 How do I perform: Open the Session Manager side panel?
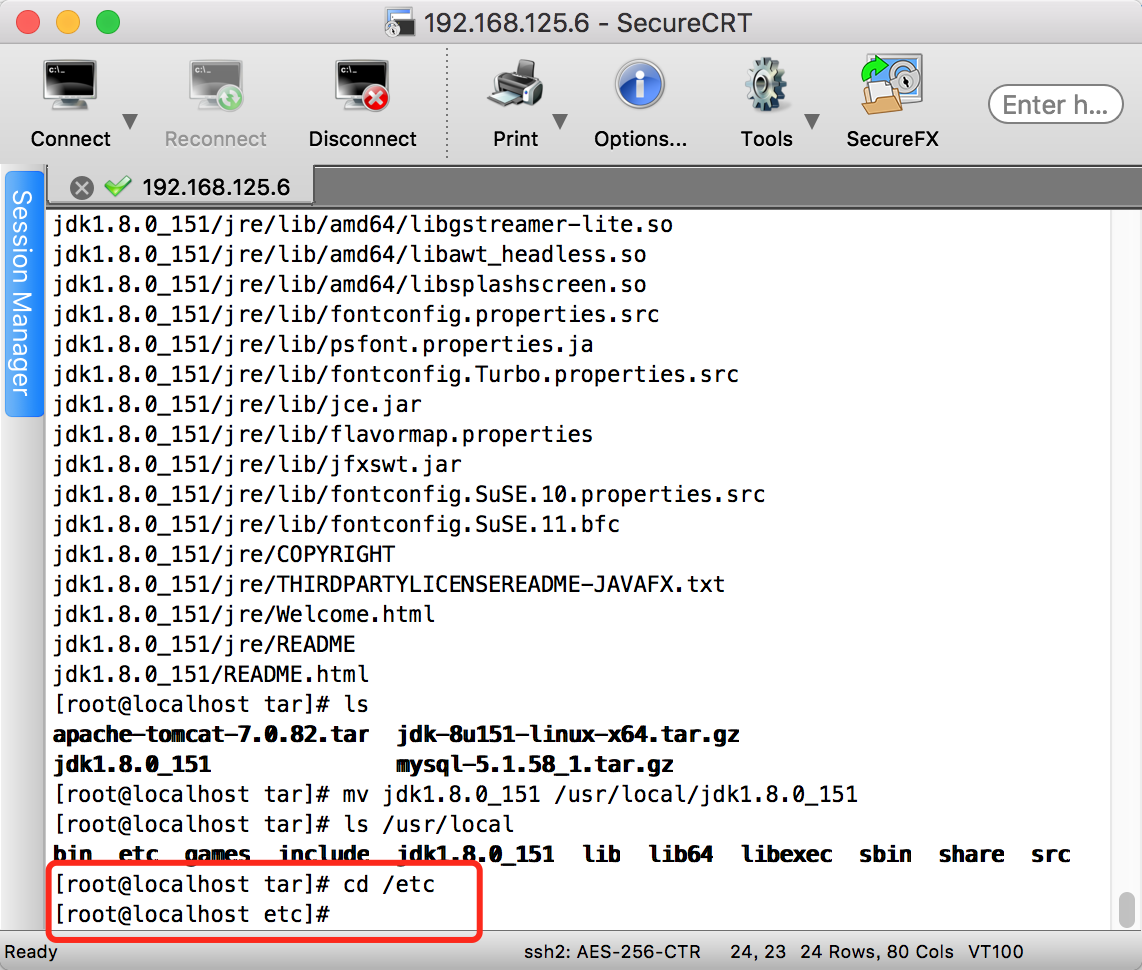[23, 293]
